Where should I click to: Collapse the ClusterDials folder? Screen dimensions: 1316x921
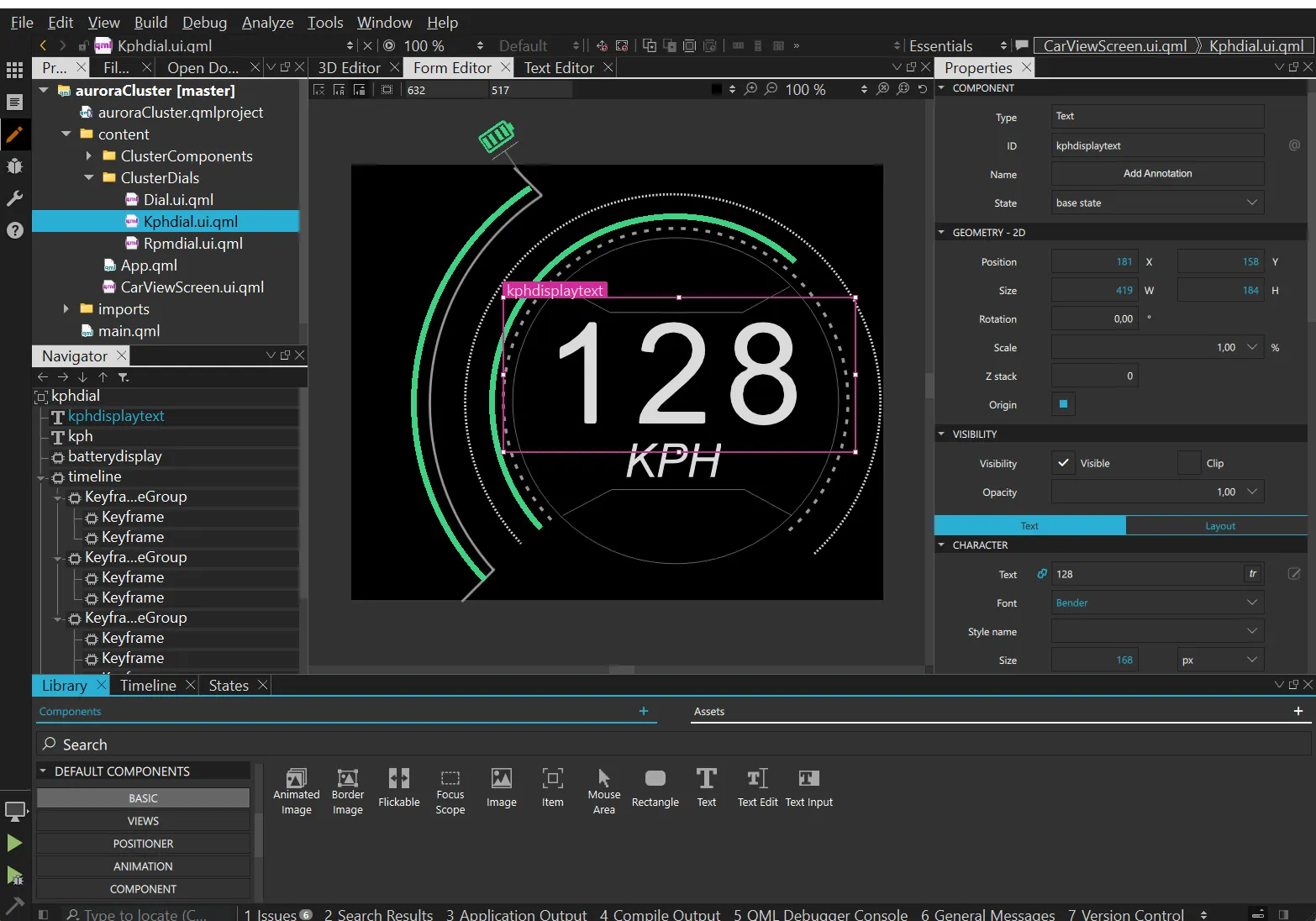point(89,177)
